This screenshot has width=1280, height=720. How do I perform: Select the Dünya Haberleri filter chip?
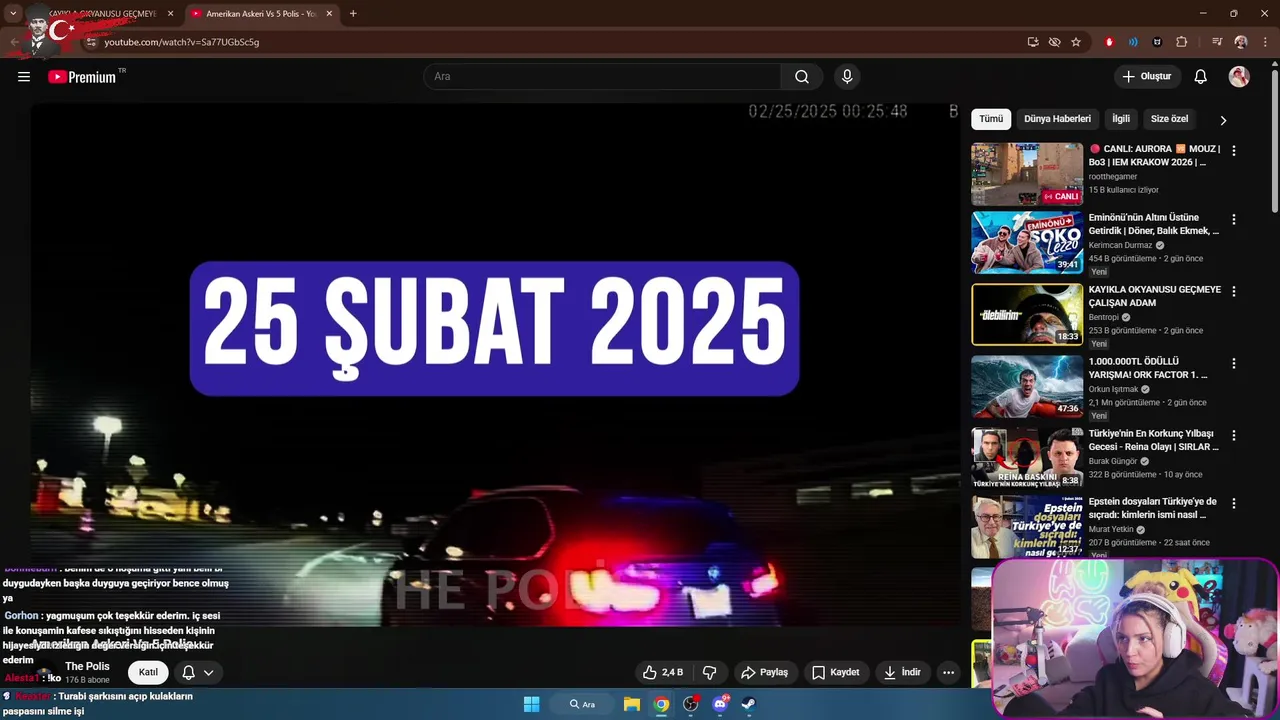[x=1057, y=119]
